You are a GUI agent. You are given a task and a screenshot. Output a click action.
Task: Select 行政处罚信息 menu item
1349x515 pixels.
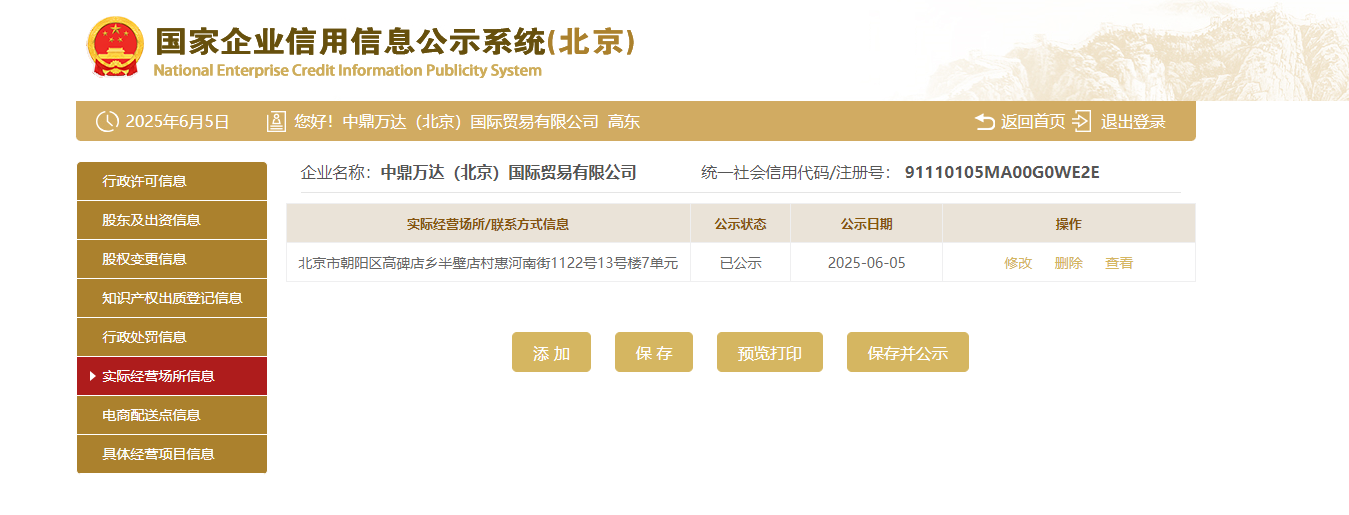tap(172, 337)
